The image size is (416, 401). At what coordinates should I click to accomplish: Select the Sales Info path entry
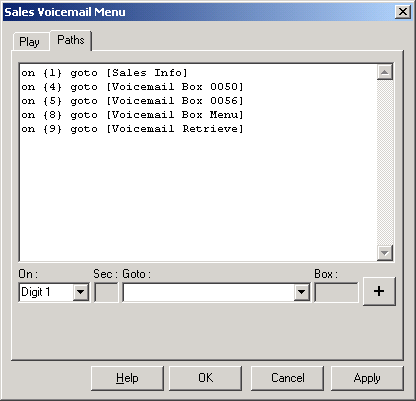(105, 73)
